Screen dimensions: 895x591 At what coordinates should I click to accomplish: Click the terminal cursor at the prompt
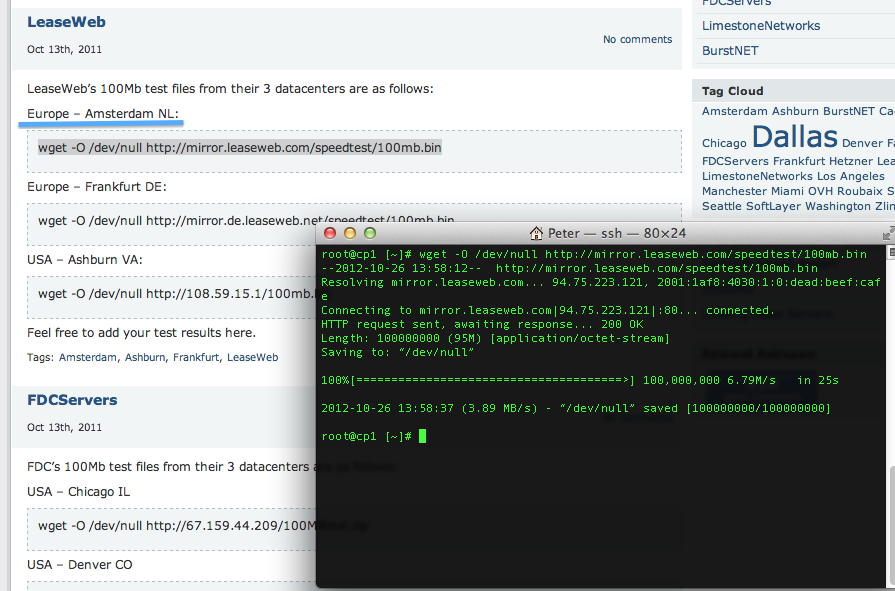[x=422, y=436]
